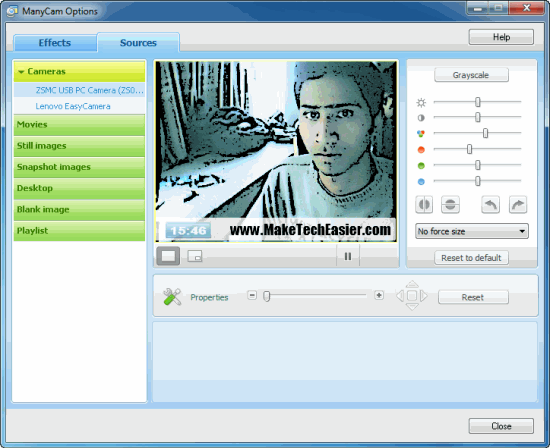Toggle the Grayscale button
The width and height of the screenshot is (550, 448).
(471, 75)
